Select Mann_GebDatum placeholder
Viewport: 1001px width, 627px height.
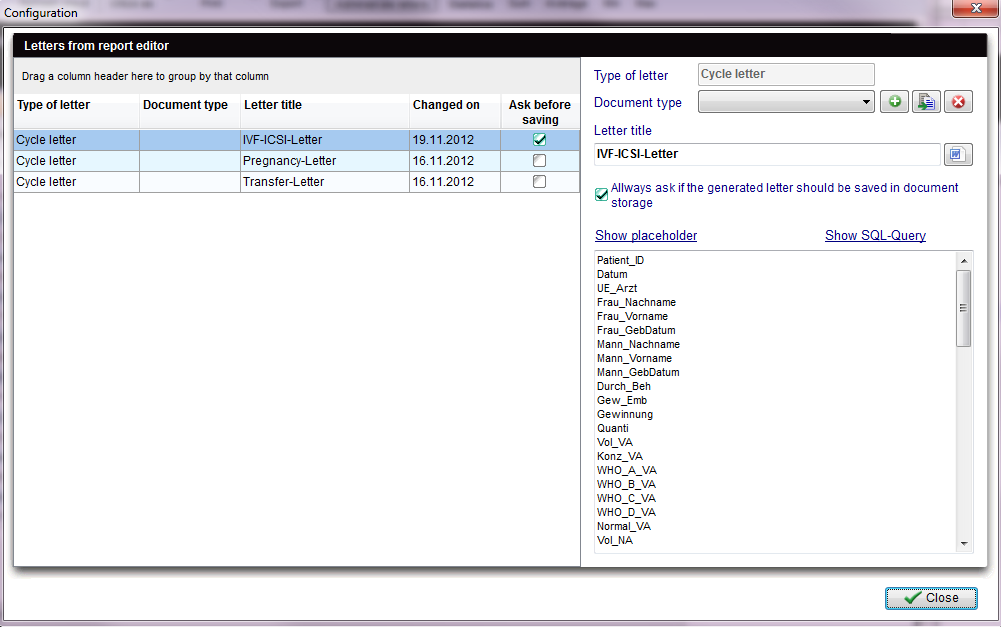(638, 373)
